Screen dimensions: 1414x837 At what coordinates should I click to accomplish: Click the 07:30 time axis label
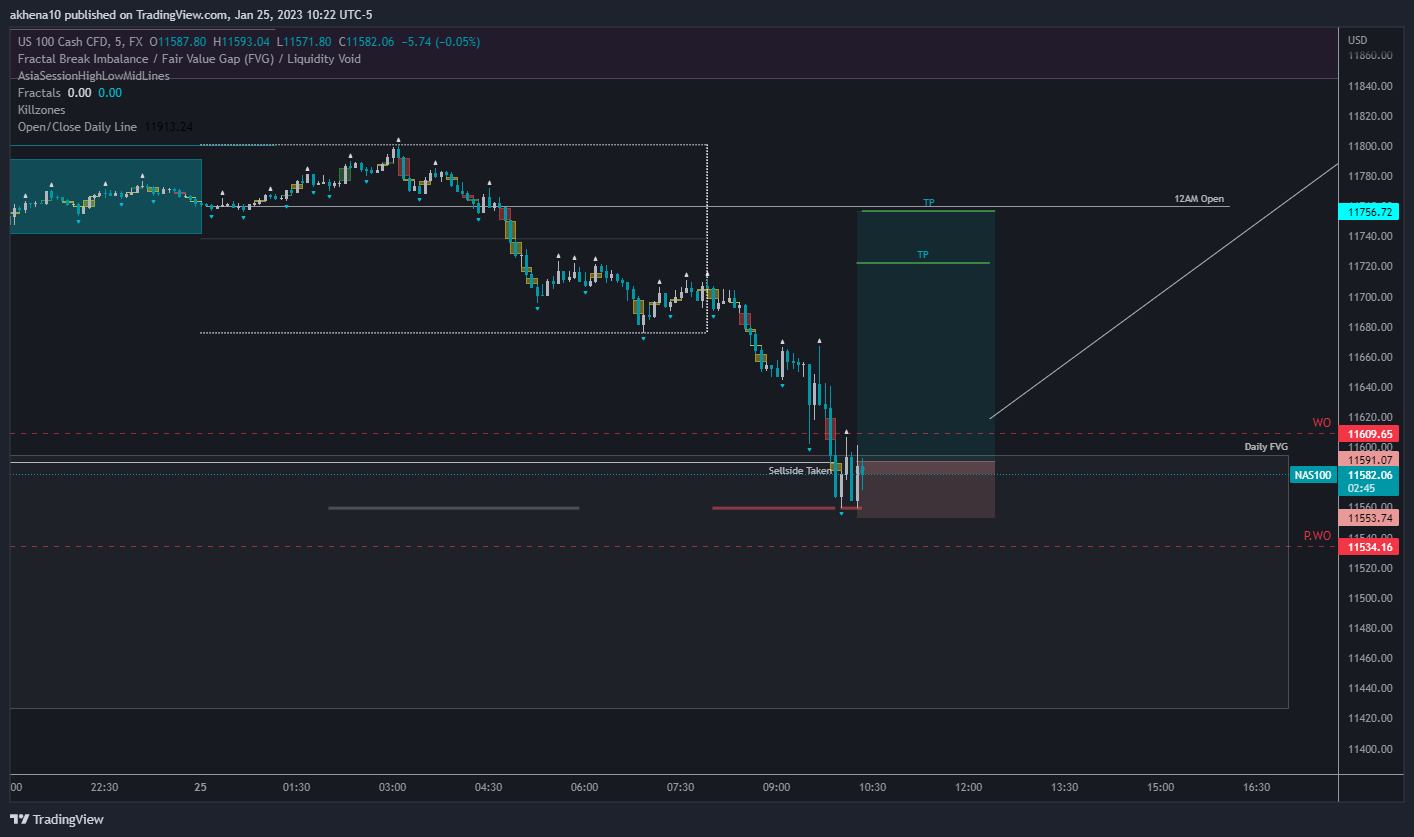[680, 787]
